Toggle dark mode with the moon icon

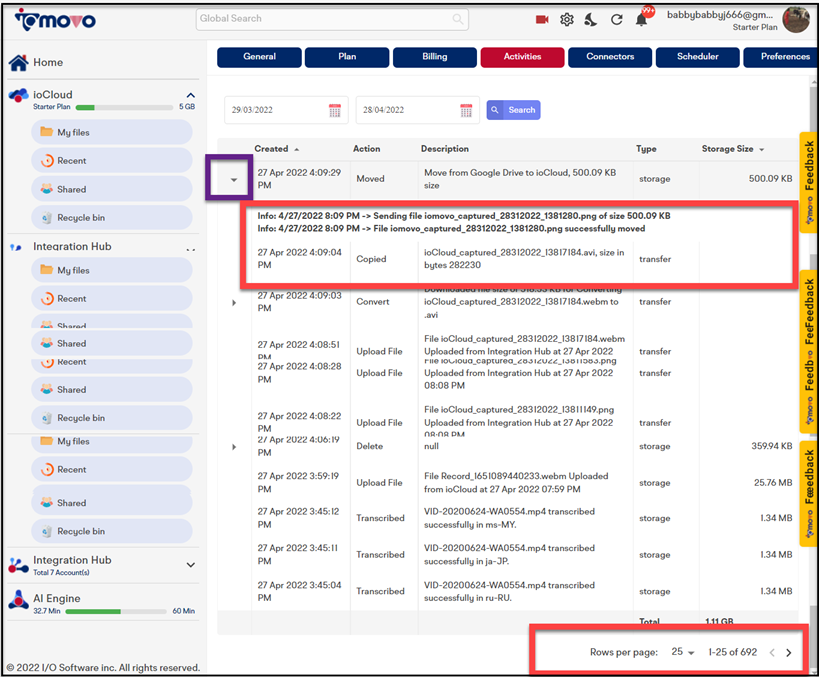[591, 20]
